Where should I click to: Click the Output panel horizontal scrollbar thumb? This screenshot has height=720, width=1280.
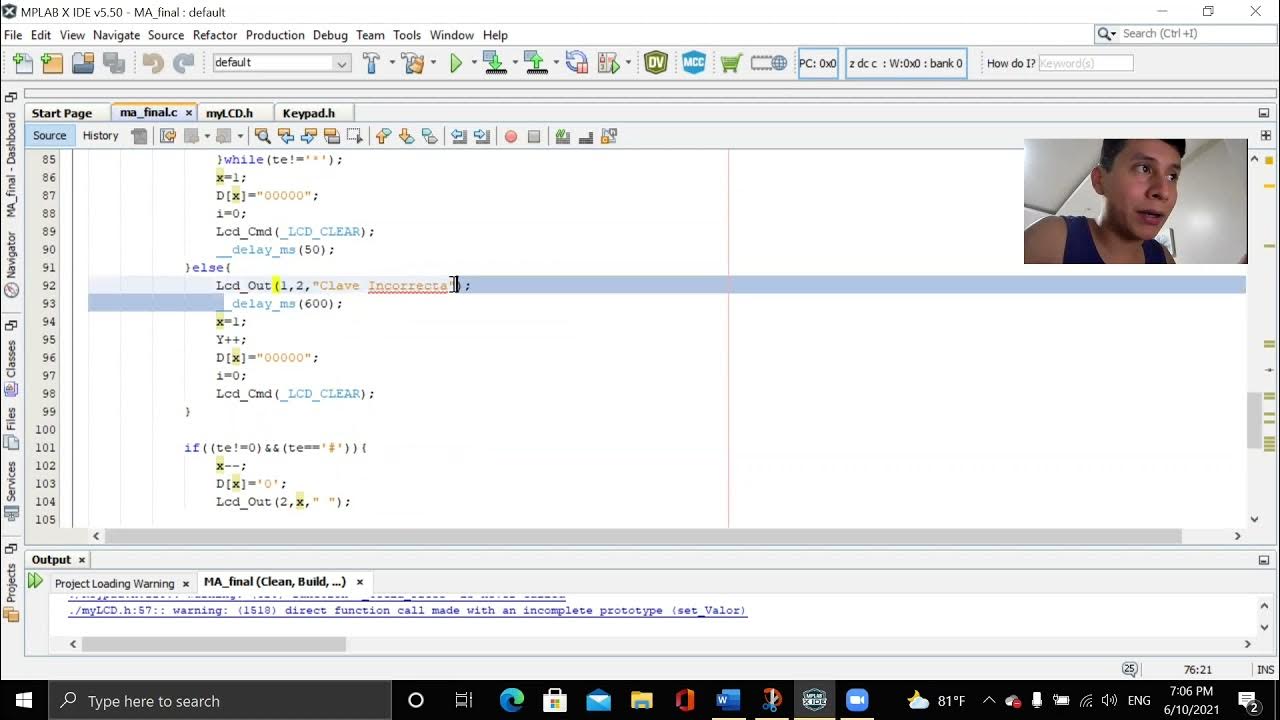[x=214, y=644]
